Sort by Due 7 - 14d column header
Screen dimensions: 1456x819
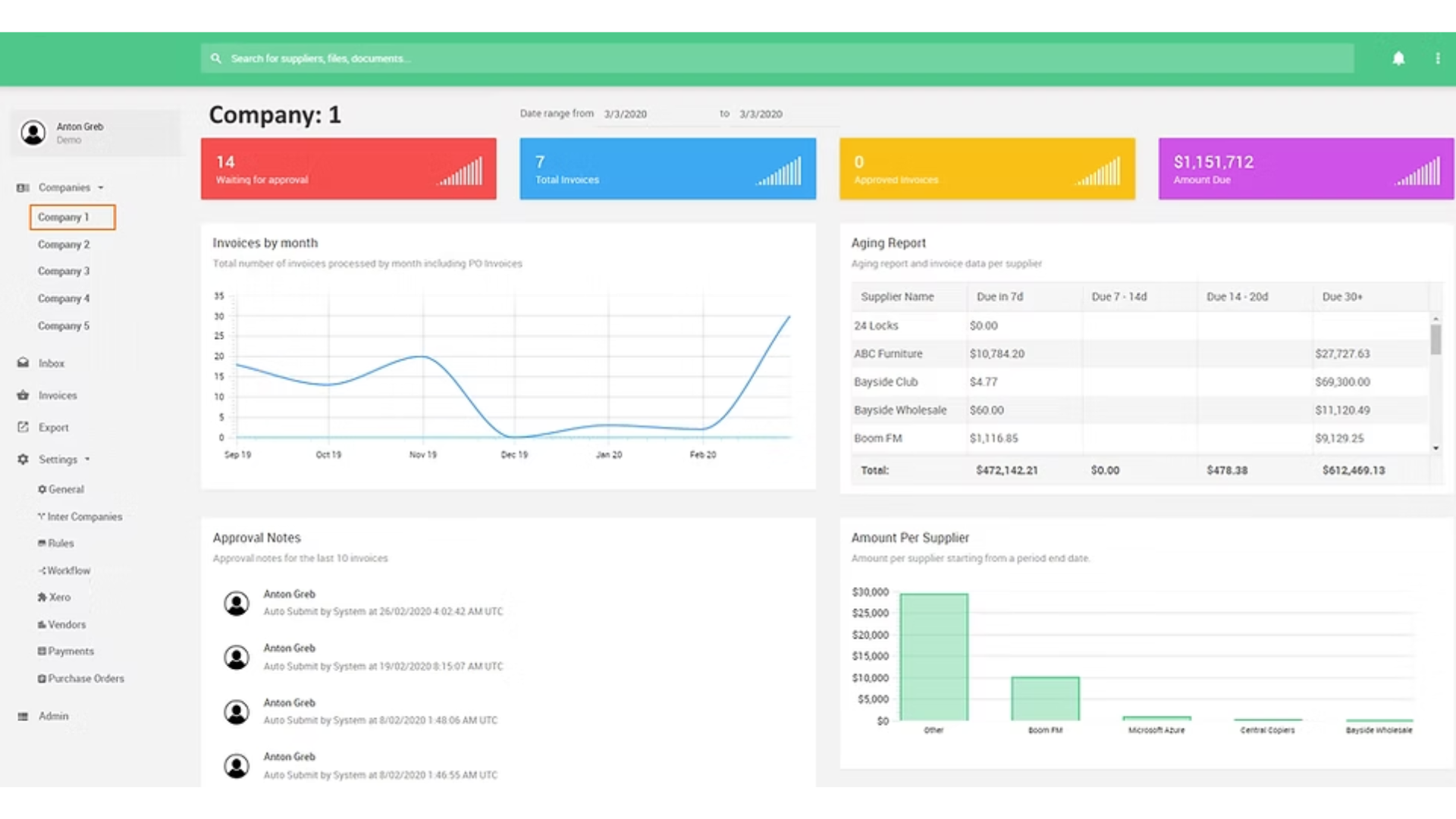(1139, 297)
